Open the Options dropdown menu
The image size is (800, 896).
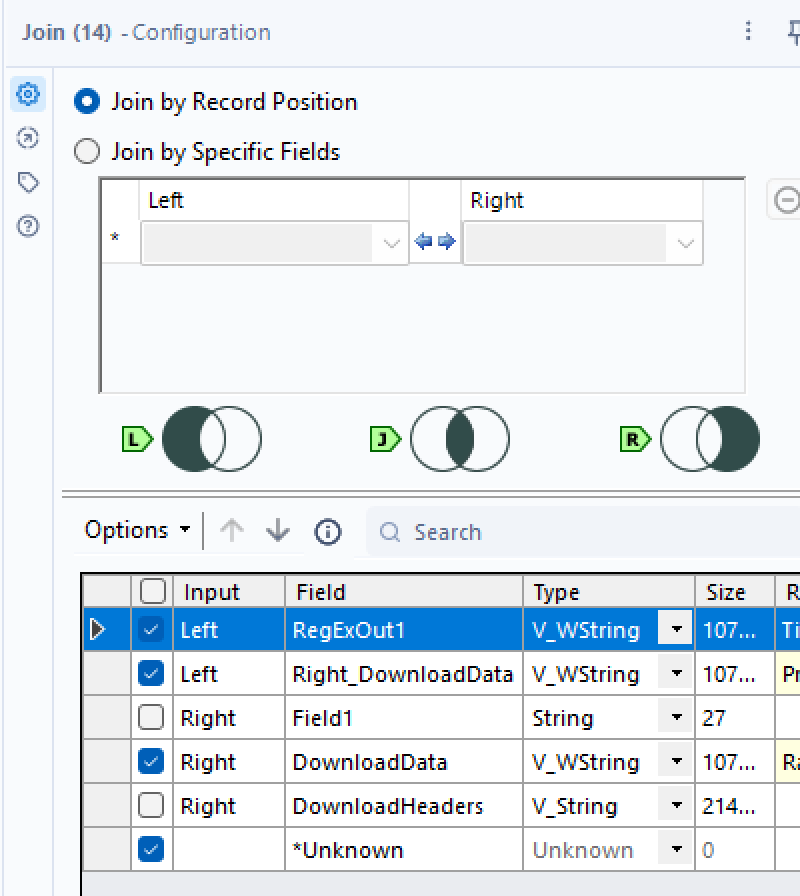click(137, 530)
